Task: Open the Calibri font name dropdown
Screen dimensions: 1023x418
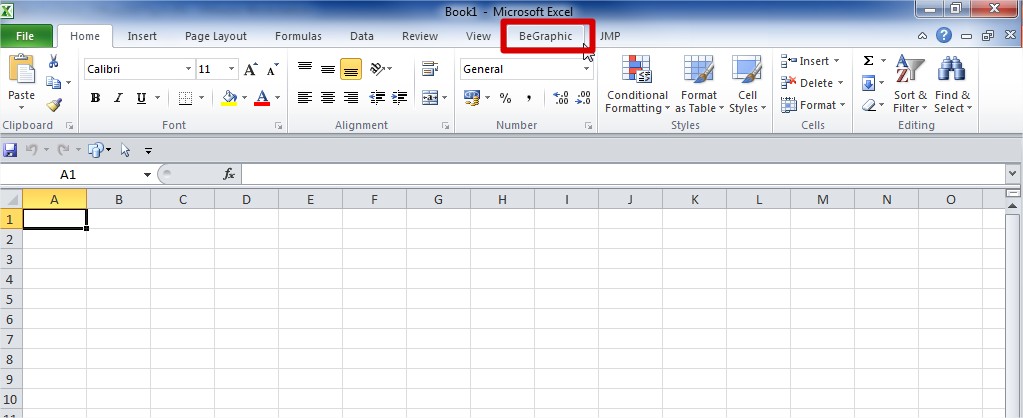Action: (x=188, y=70)
